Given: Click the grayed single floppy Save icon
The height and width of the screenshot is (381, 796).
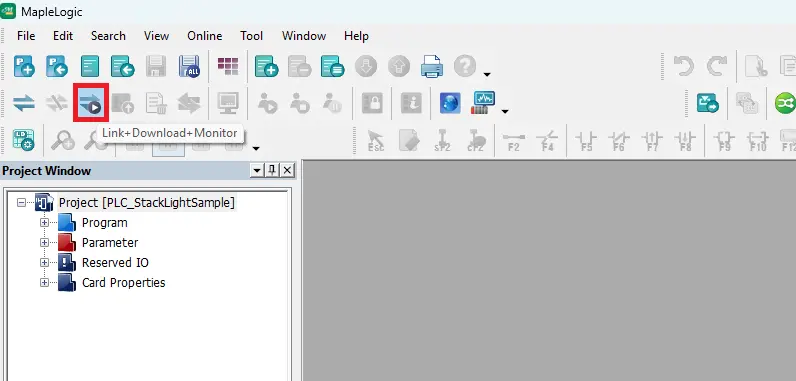Looking at the screenshot, I should click(156, 66).
